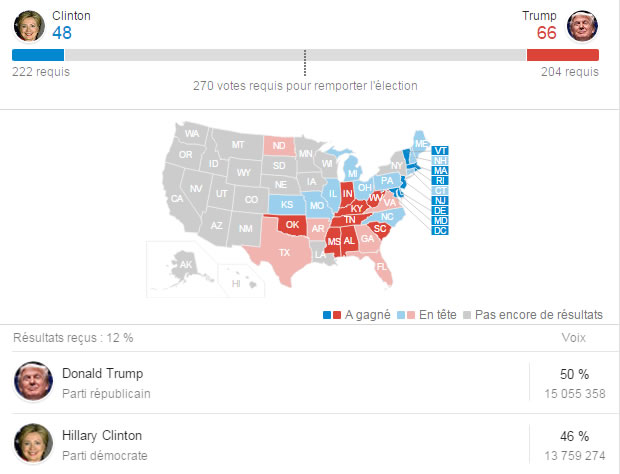This screenshot has height=474, width=620.
Task: Click California on the map
Action: click(x=176, y=198)
